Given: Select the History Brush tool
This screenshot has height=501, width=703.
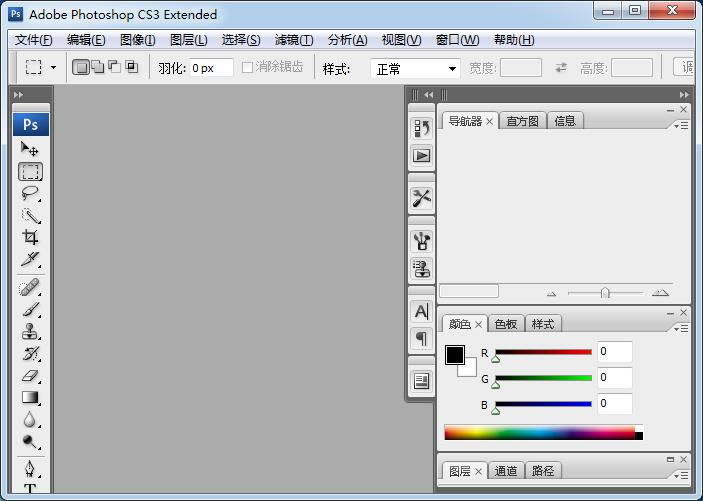Looking at the screenshot, I should [x=30, y=354].
